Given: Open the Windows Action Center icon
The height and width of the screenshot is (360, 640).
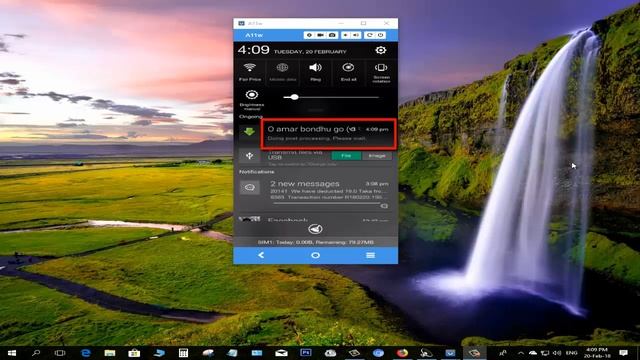Looking at the screenshot, I should pyautogui.click(x=623, y=353).
